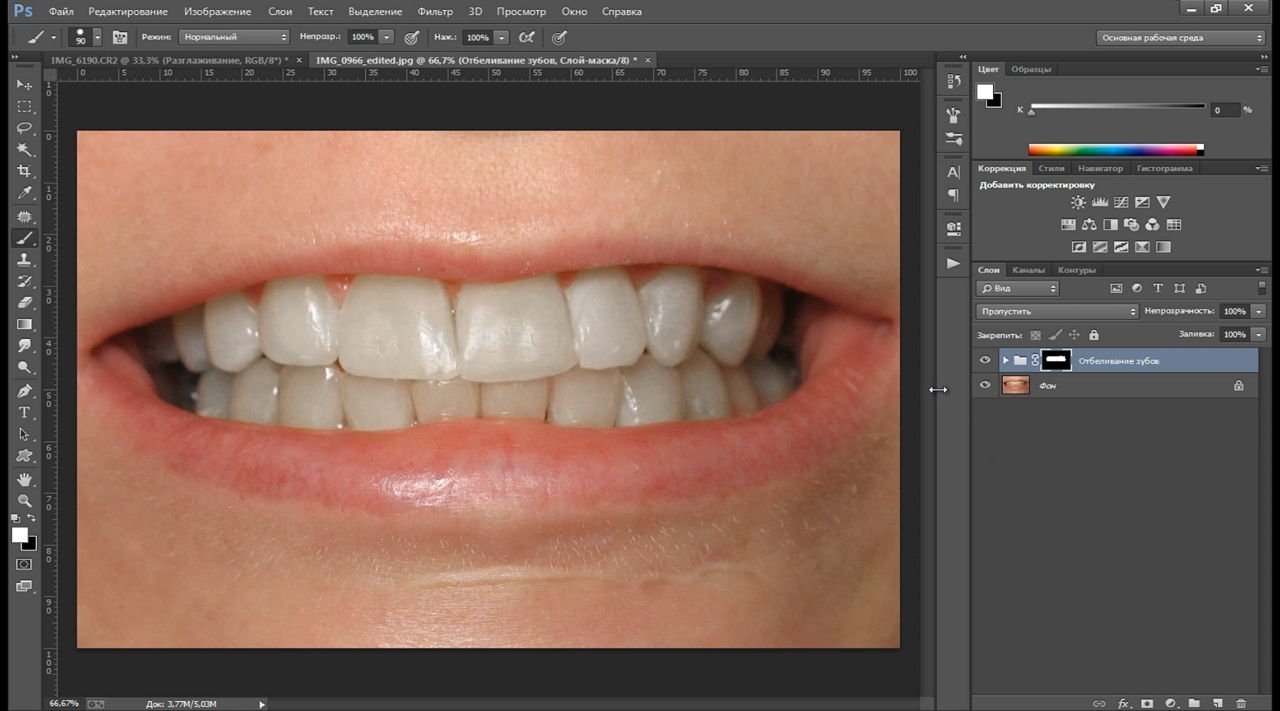
Task: Toggle the brush panel button
Action: coord(120,37)
